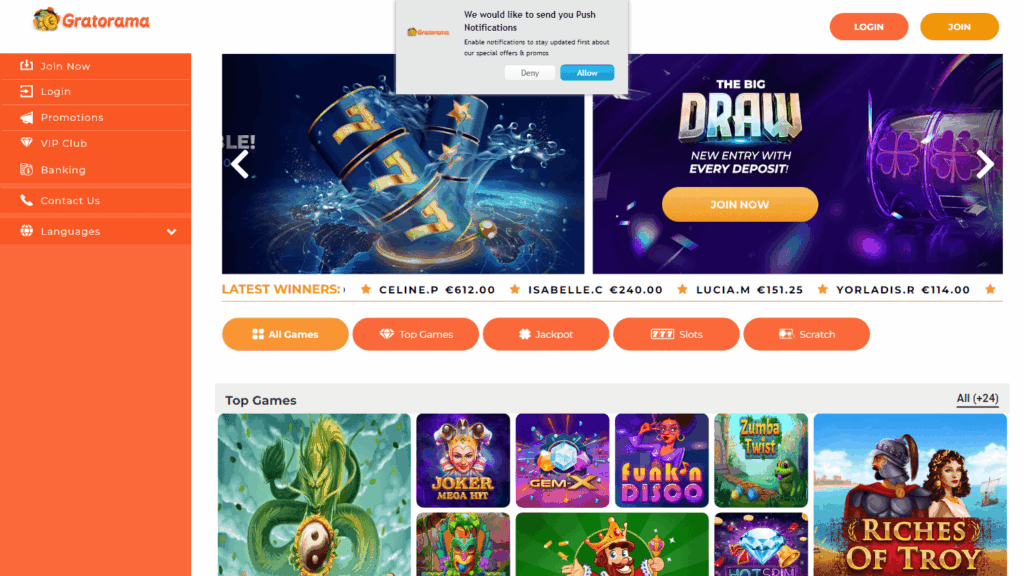Screen dimensions: 1024x576
Task: Open the Slots category tab
Action: 677,334
